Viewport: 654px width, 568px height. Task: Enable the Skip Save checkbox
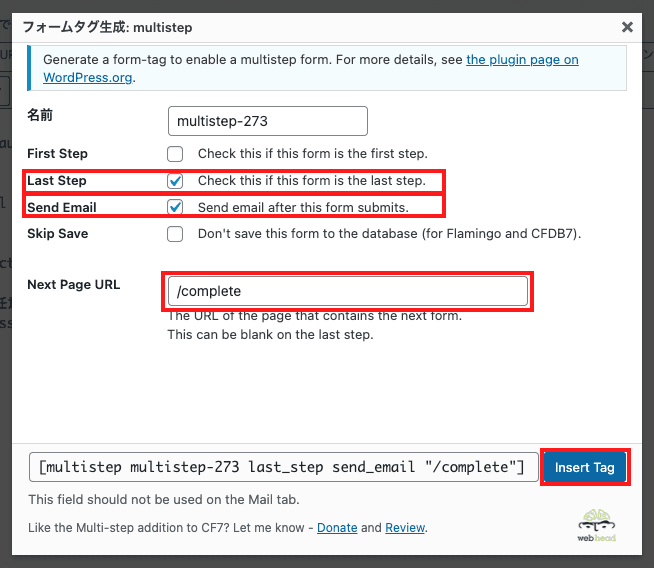(x=175, y=234)
